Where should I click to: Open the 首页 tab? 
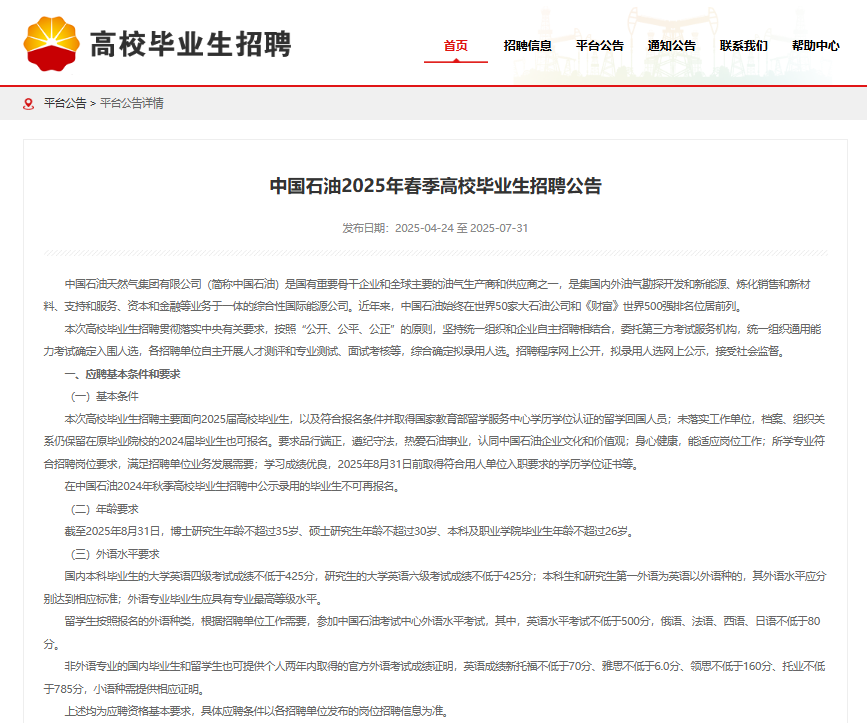pos(456,46)
